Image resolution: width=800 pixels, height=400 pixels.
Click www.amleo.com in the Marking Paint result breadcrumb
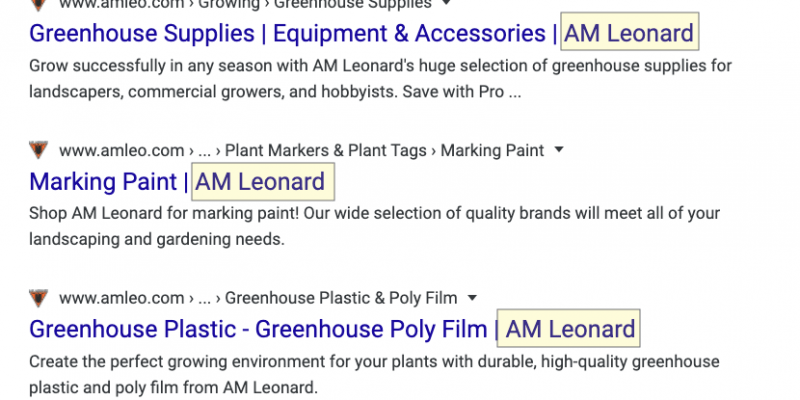[122, 151]
